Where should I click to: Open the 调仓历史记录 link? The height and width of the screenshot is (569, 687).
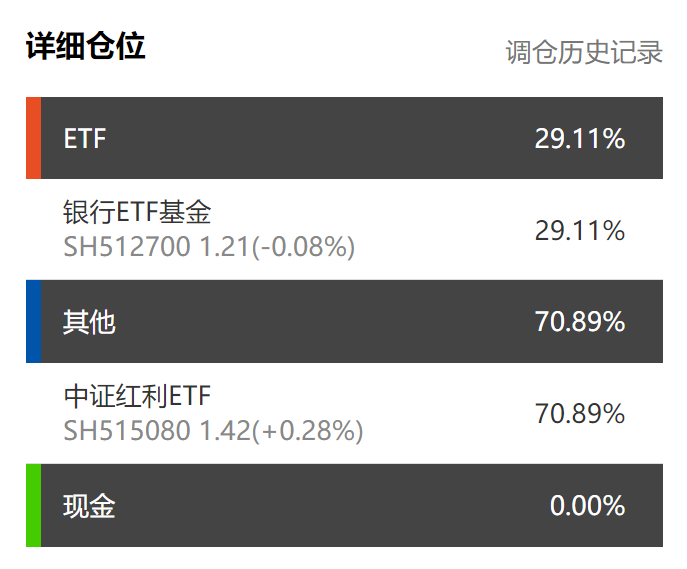pos(584,52)
